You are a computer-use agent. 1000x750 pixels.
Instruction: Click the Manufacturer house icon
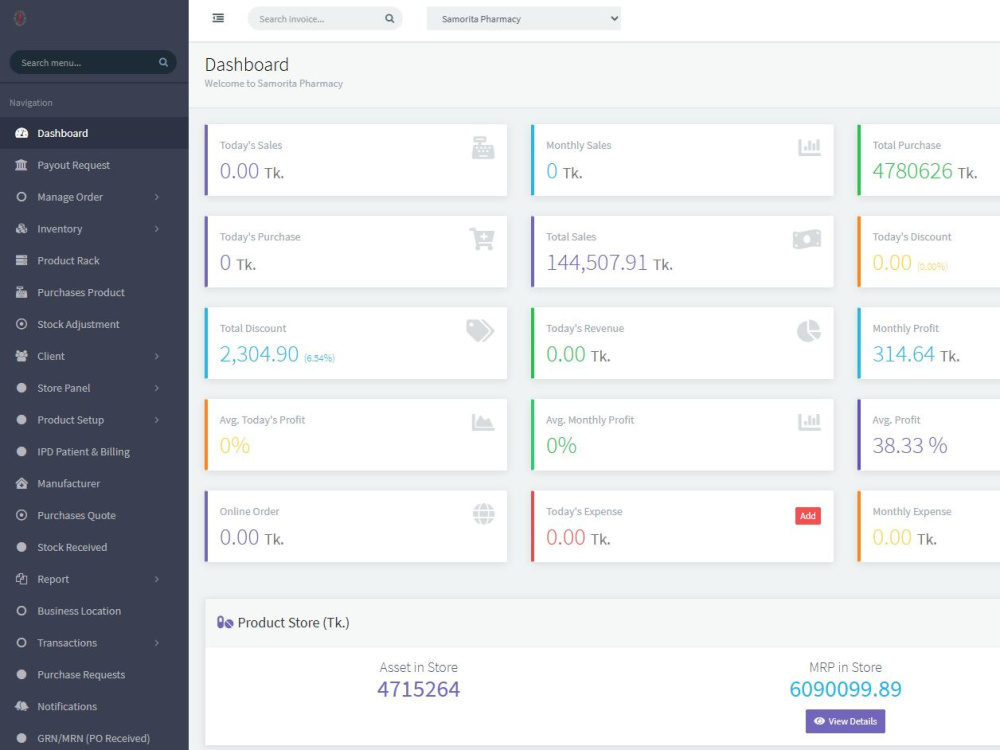(22, 483)
